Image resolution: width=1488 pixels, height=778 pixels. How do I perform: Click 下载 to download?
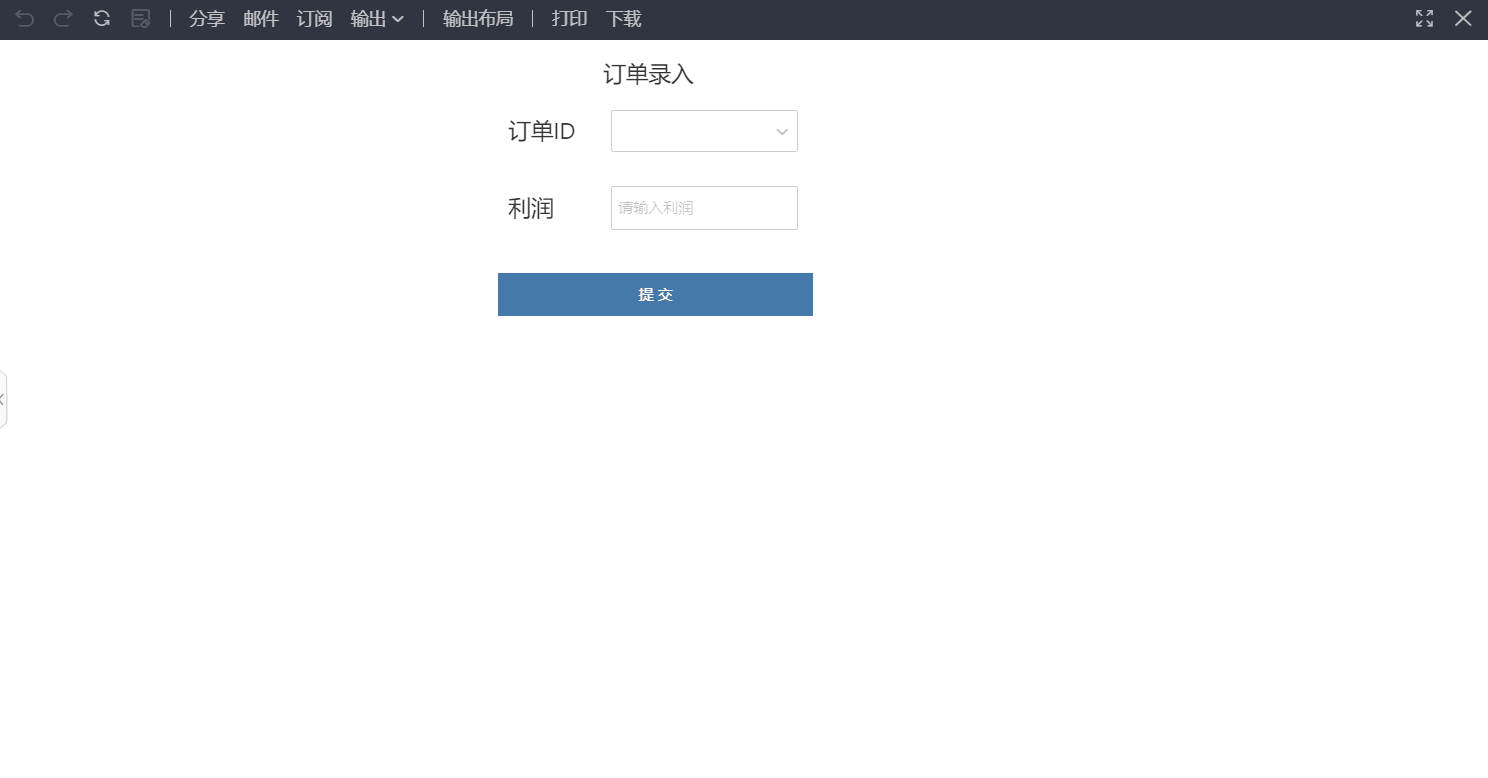coord(624,19)
